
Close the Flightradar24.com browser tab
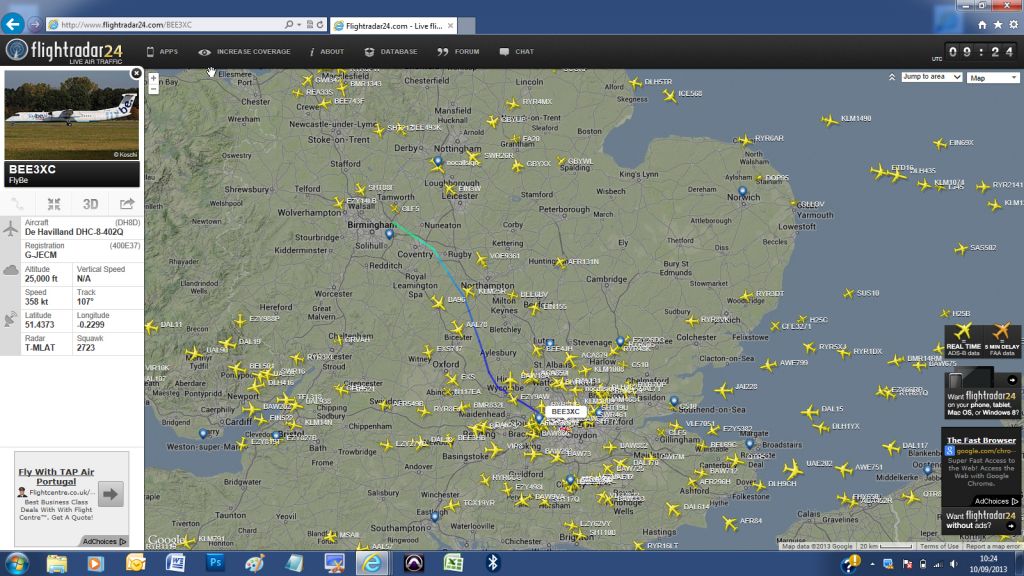click(450, 25)
